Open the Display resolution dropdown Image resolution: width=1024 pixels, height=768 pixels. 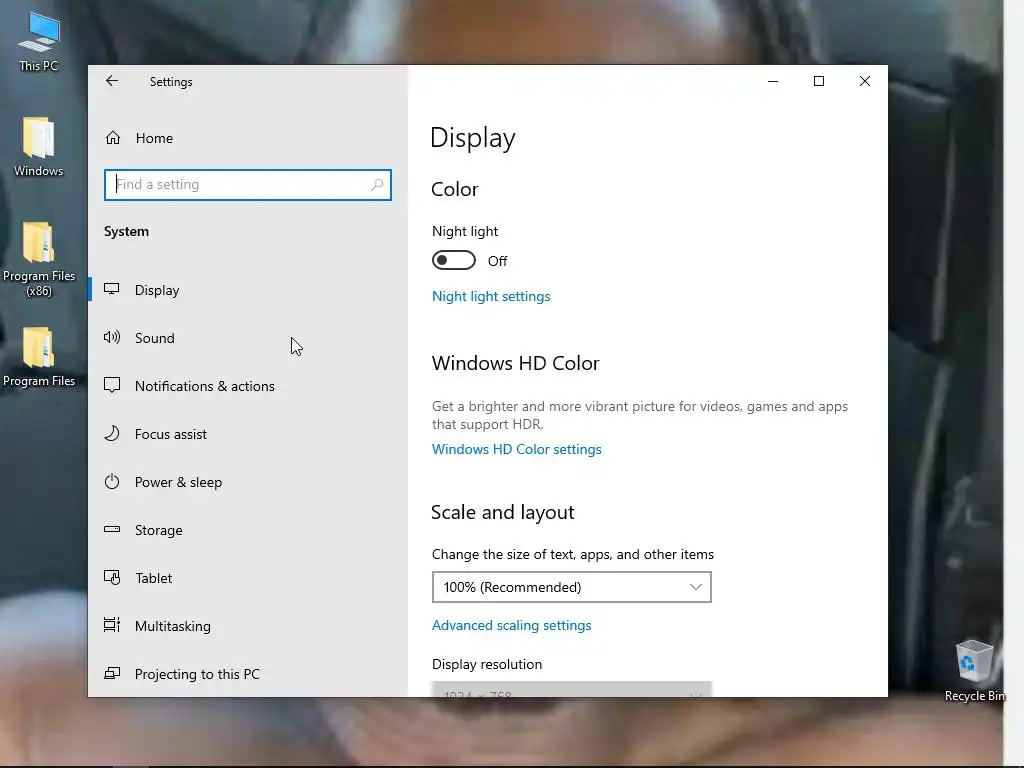coord(571,689)
